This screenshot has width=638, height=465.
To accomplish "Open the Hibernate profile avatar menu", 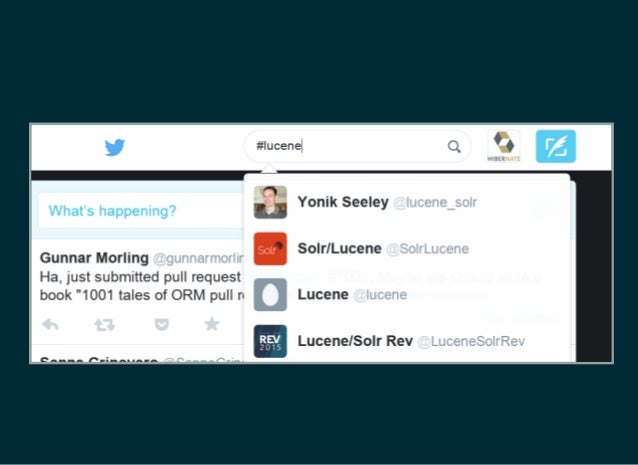I will click(504, 146).
